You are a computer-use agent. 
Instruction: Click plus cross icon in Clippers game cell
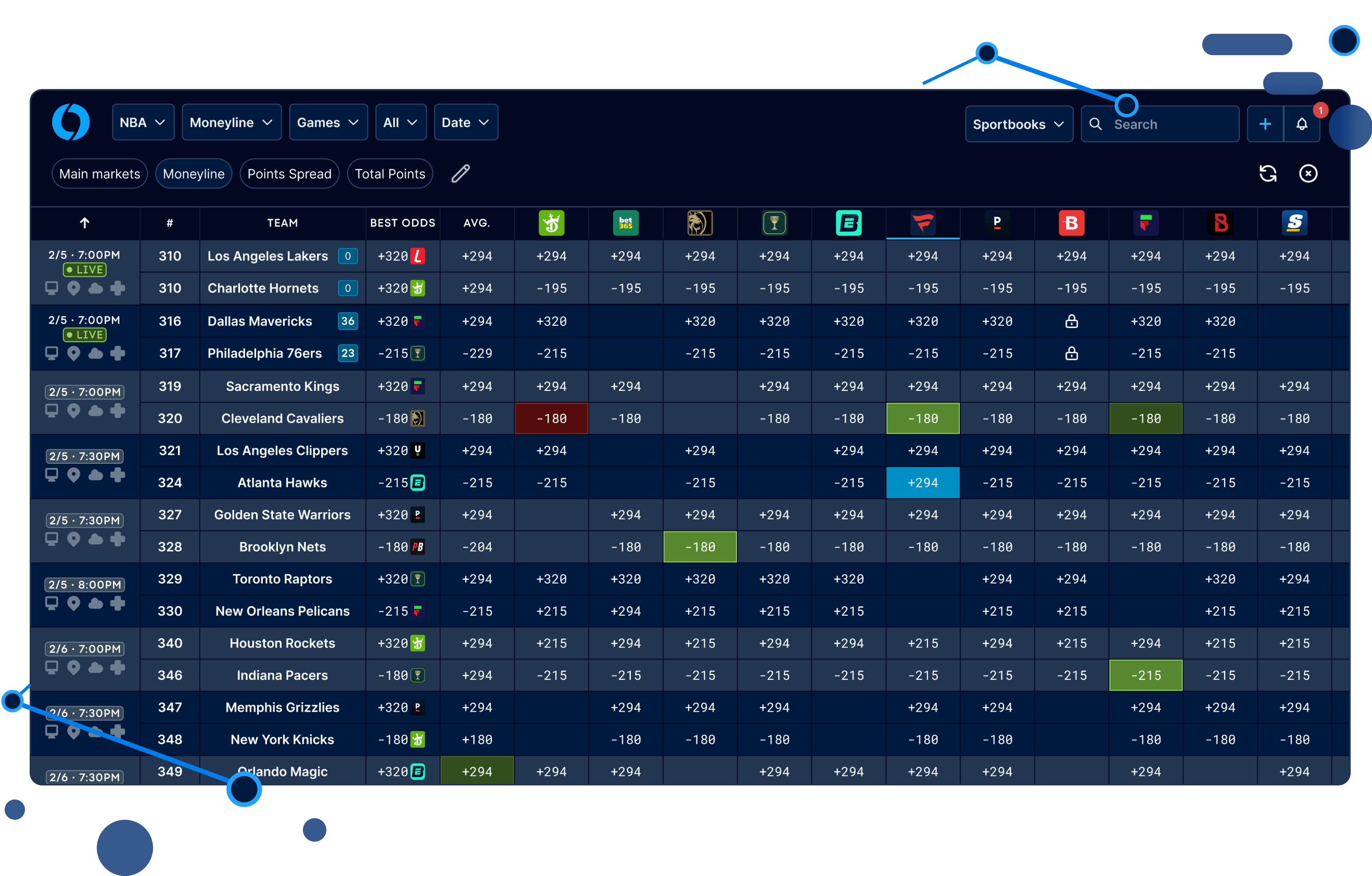pos(118,474)
